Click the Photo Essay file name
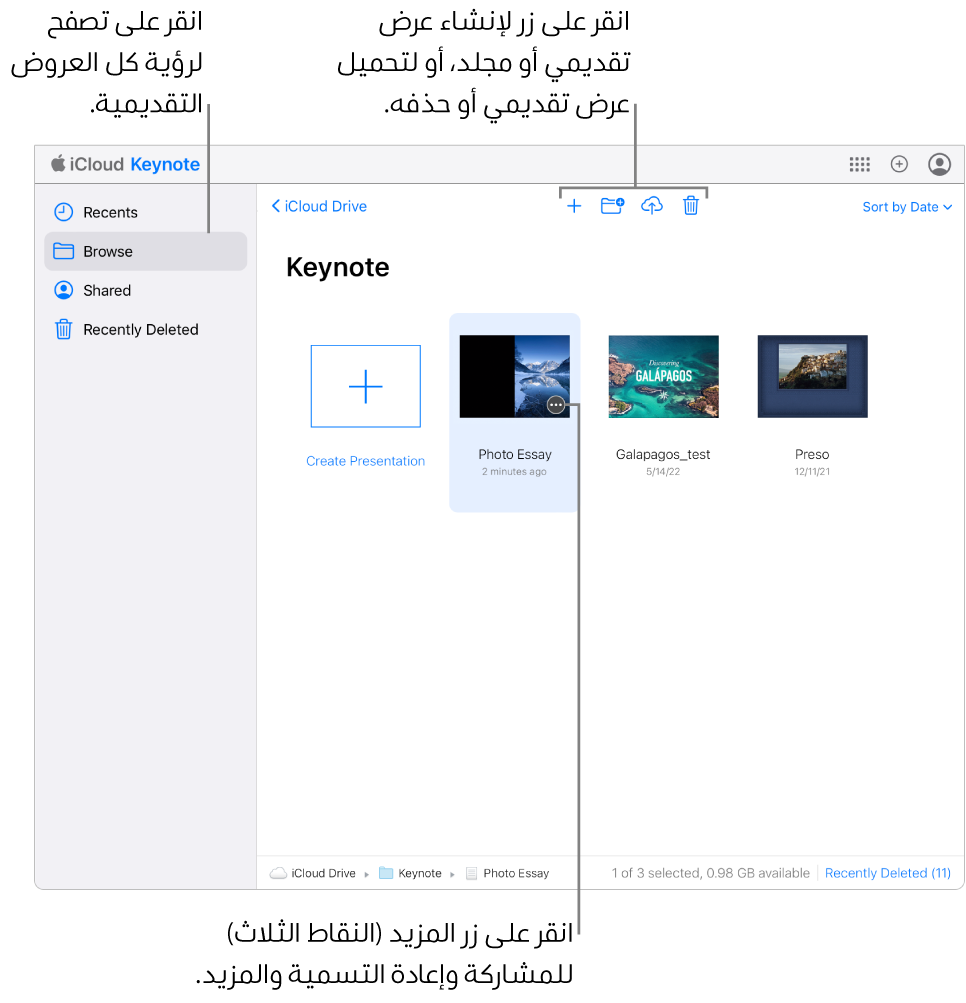 (515, 454)
